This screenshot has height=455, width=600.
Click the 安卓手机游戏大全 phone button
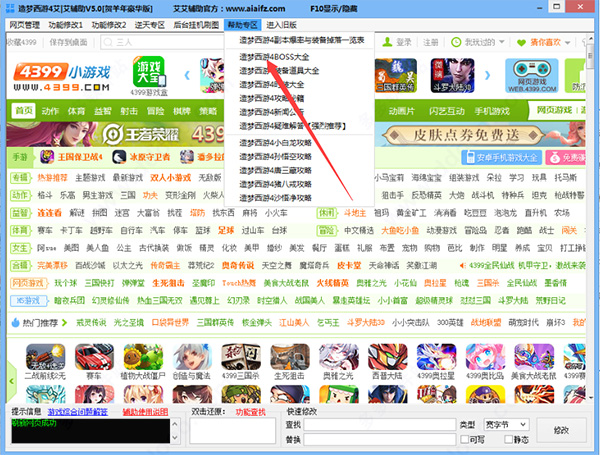(x=501, y=158)
